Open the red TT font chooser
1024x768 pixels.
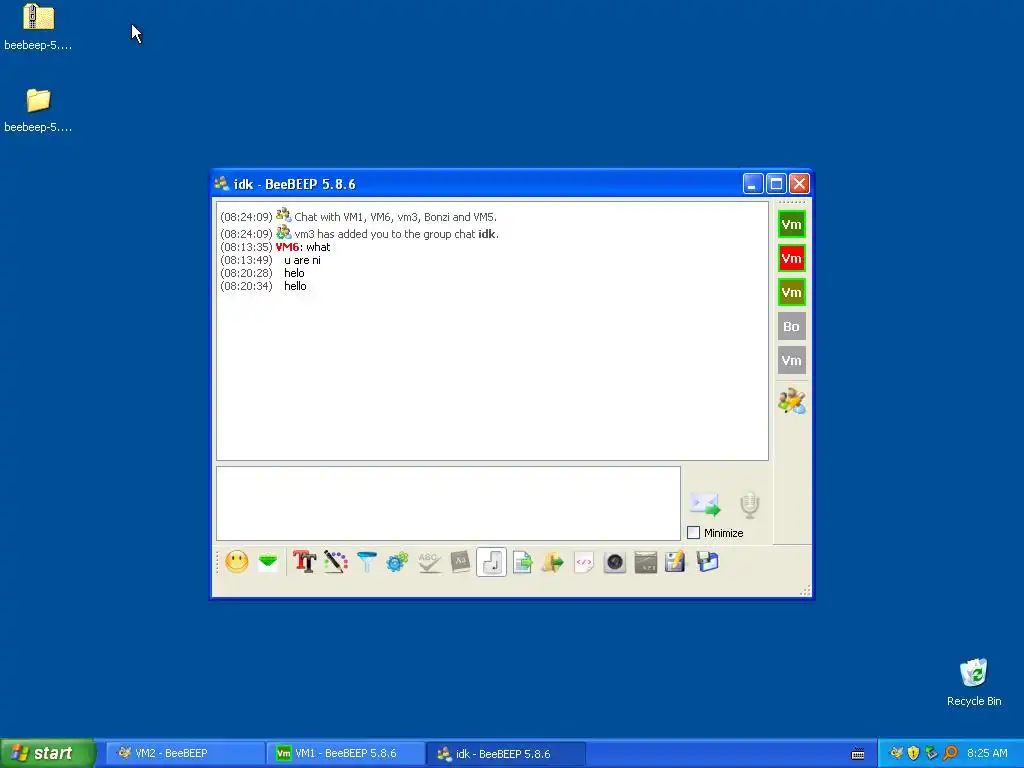click(304, 562)
